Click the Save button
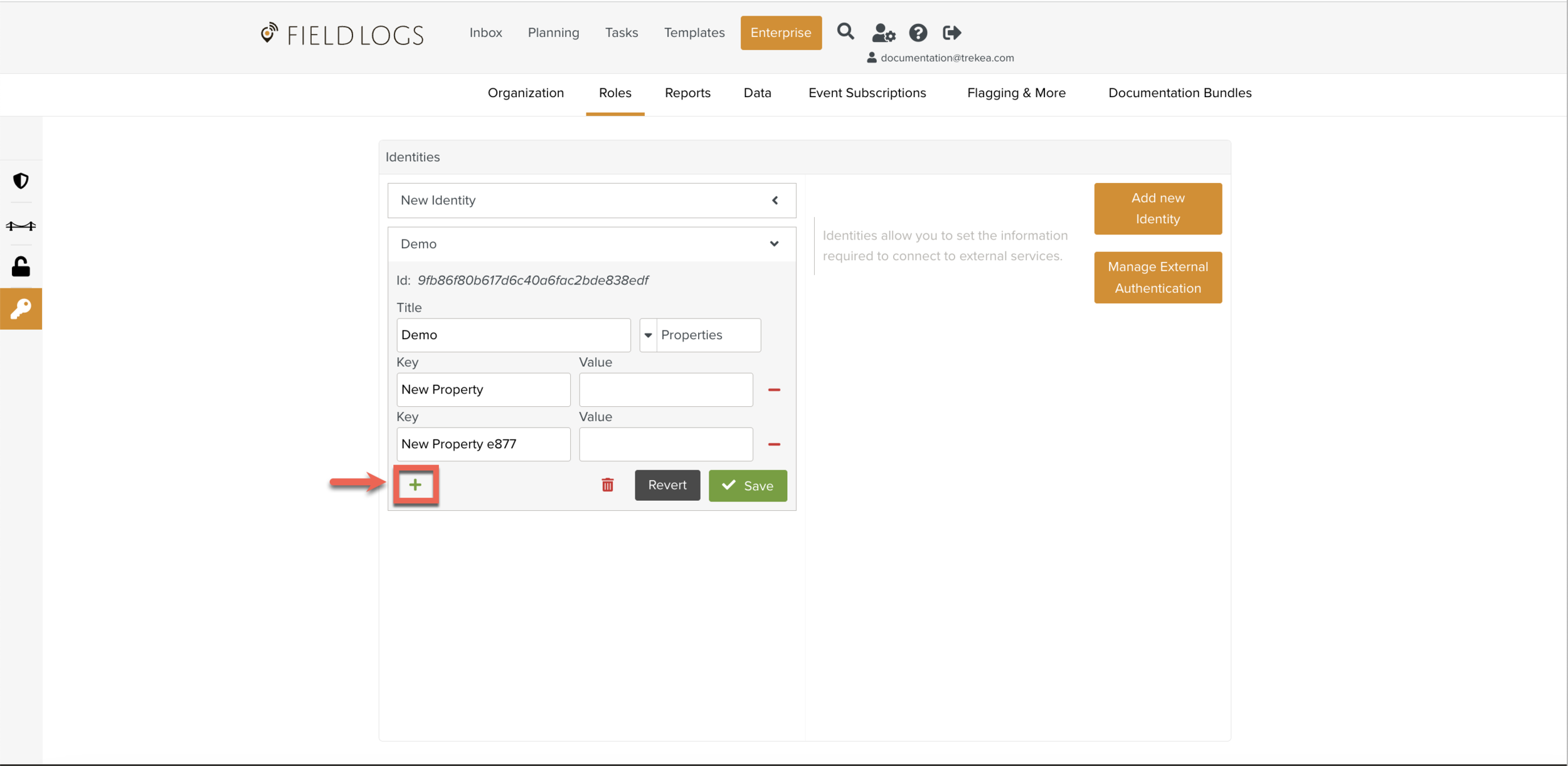Image resolution: width=1568 pixels, height=766 pixels. pyautogui.click(x=748, y=486)
